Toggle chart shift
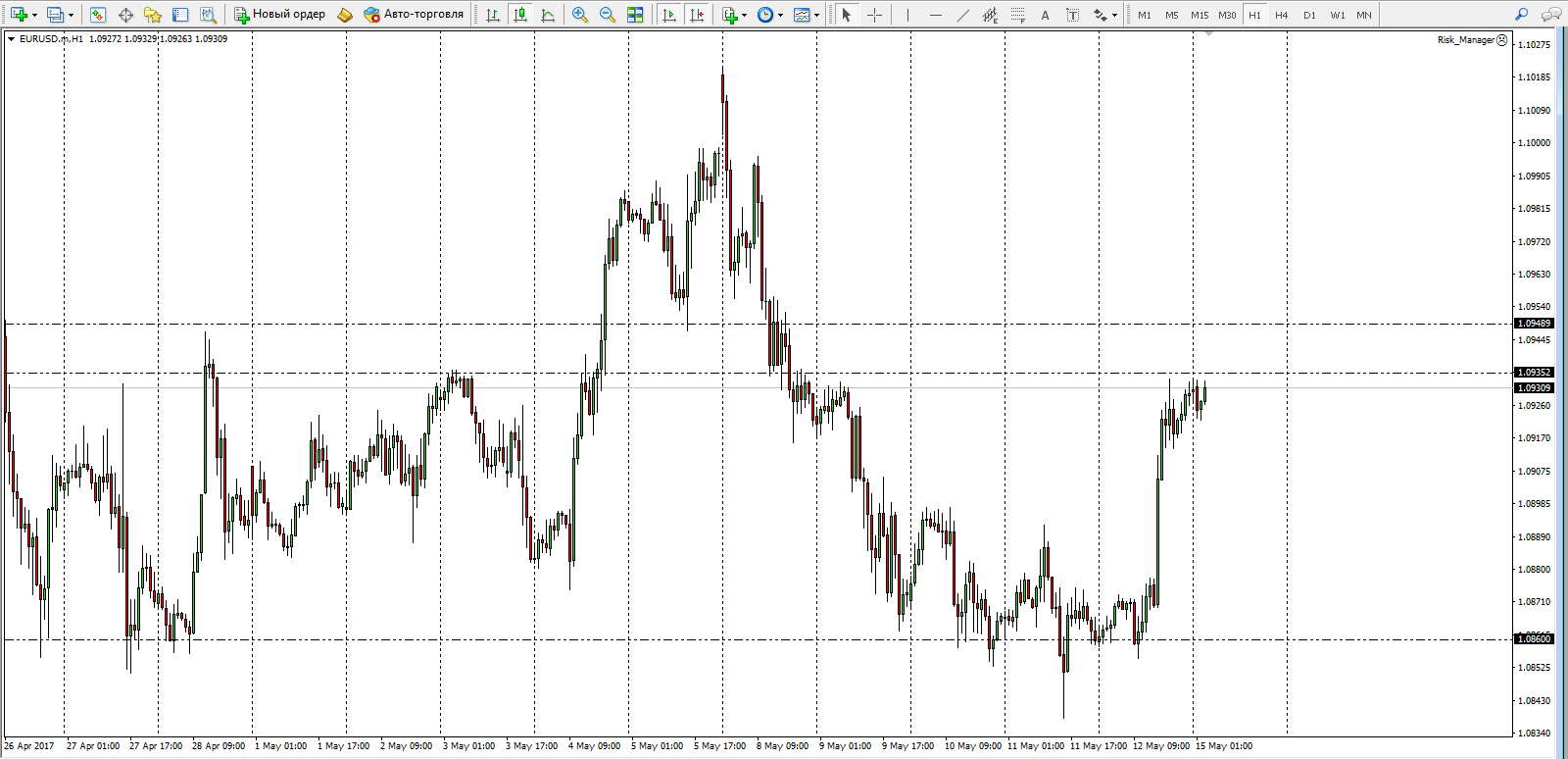 point(697,15)
